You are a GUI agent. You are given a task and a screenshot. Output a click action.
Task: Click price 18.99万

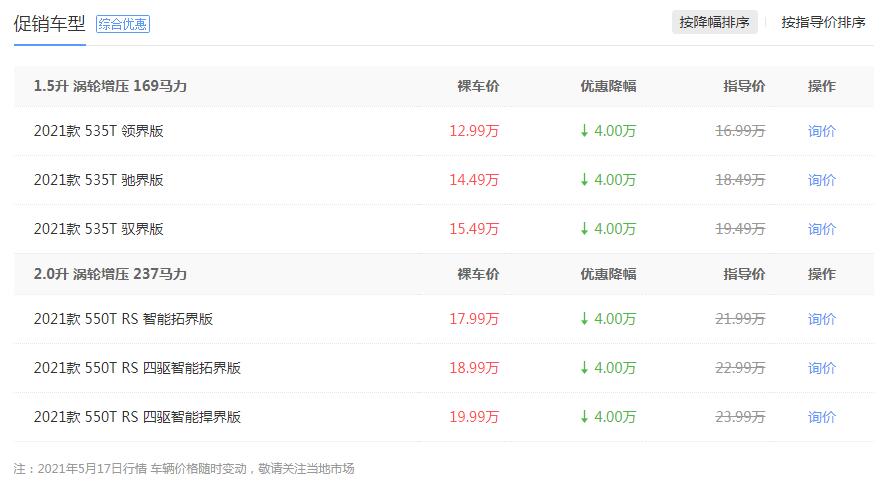474,368
